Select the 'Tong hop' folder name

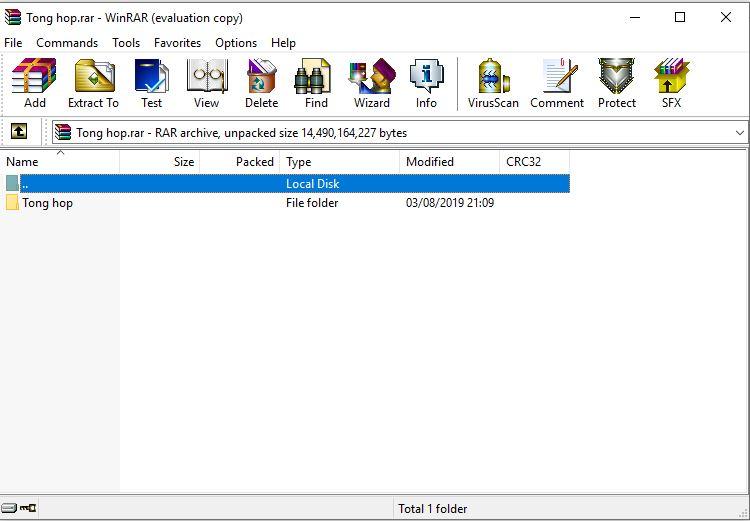click(47, 203)
